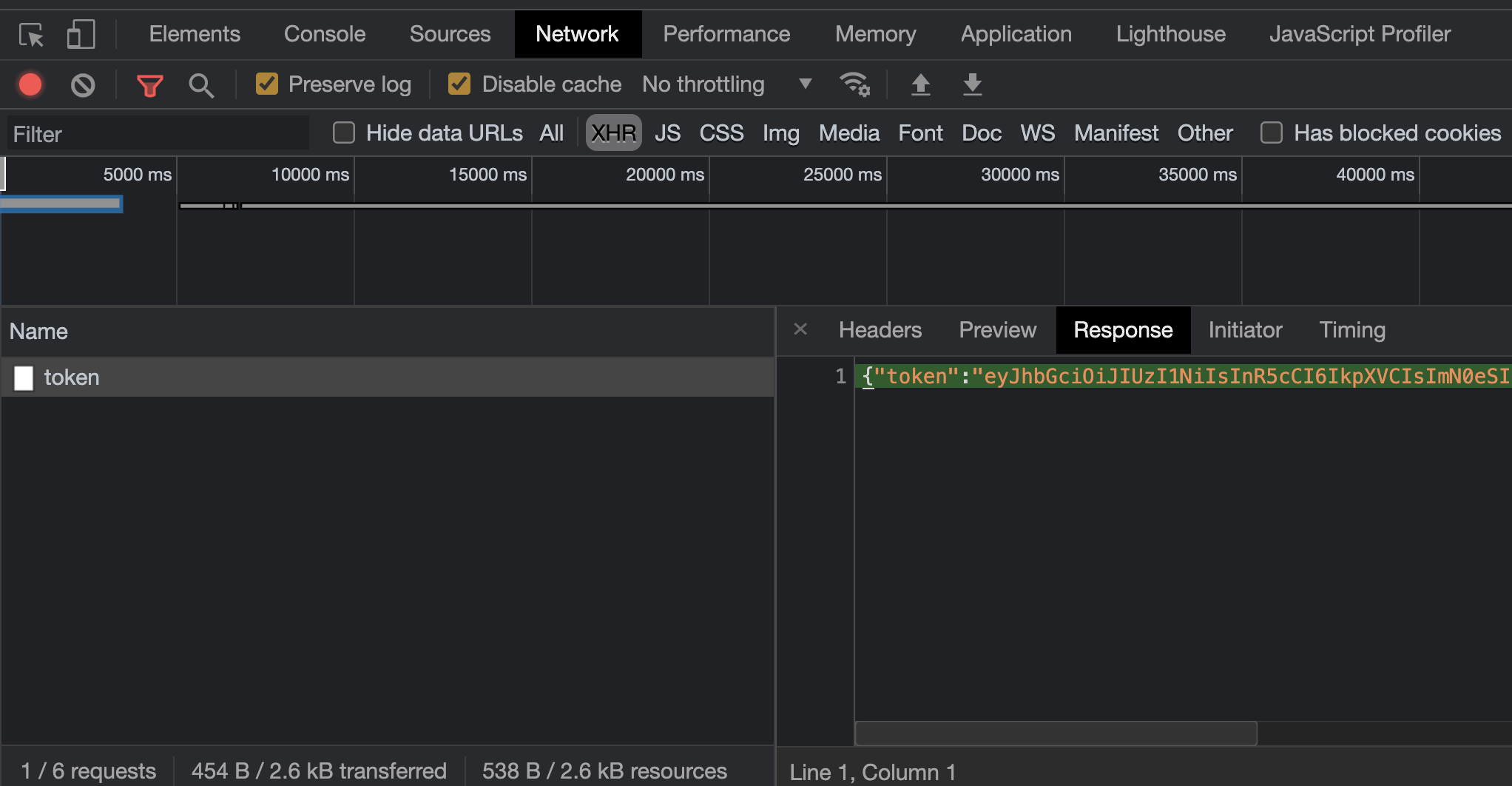Disable the Preserve log option
This screenshot has height=786, width=1512.
266,84
